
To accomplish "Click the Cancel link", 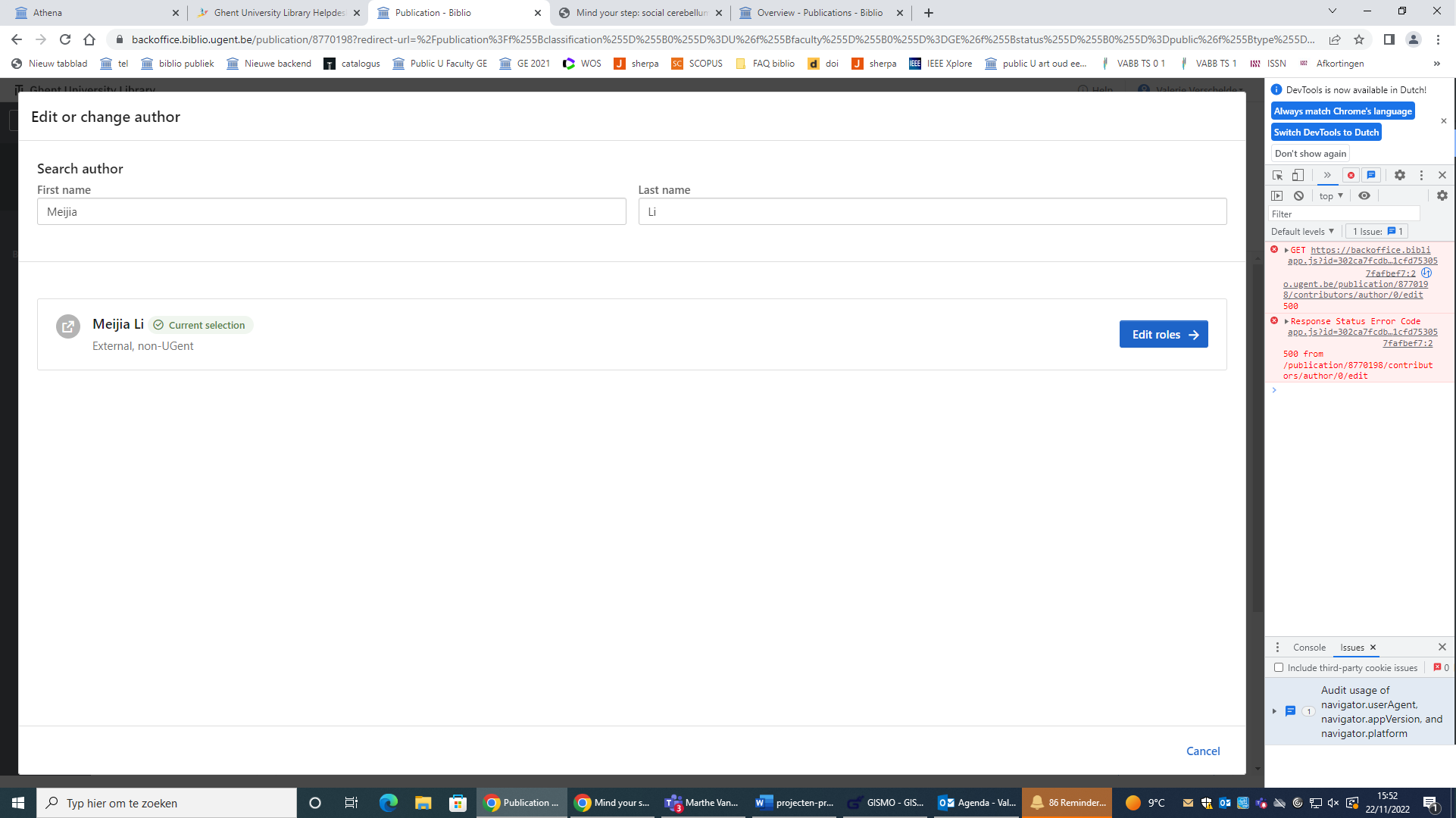I will pyautogui.click(x=1202, y=751).
